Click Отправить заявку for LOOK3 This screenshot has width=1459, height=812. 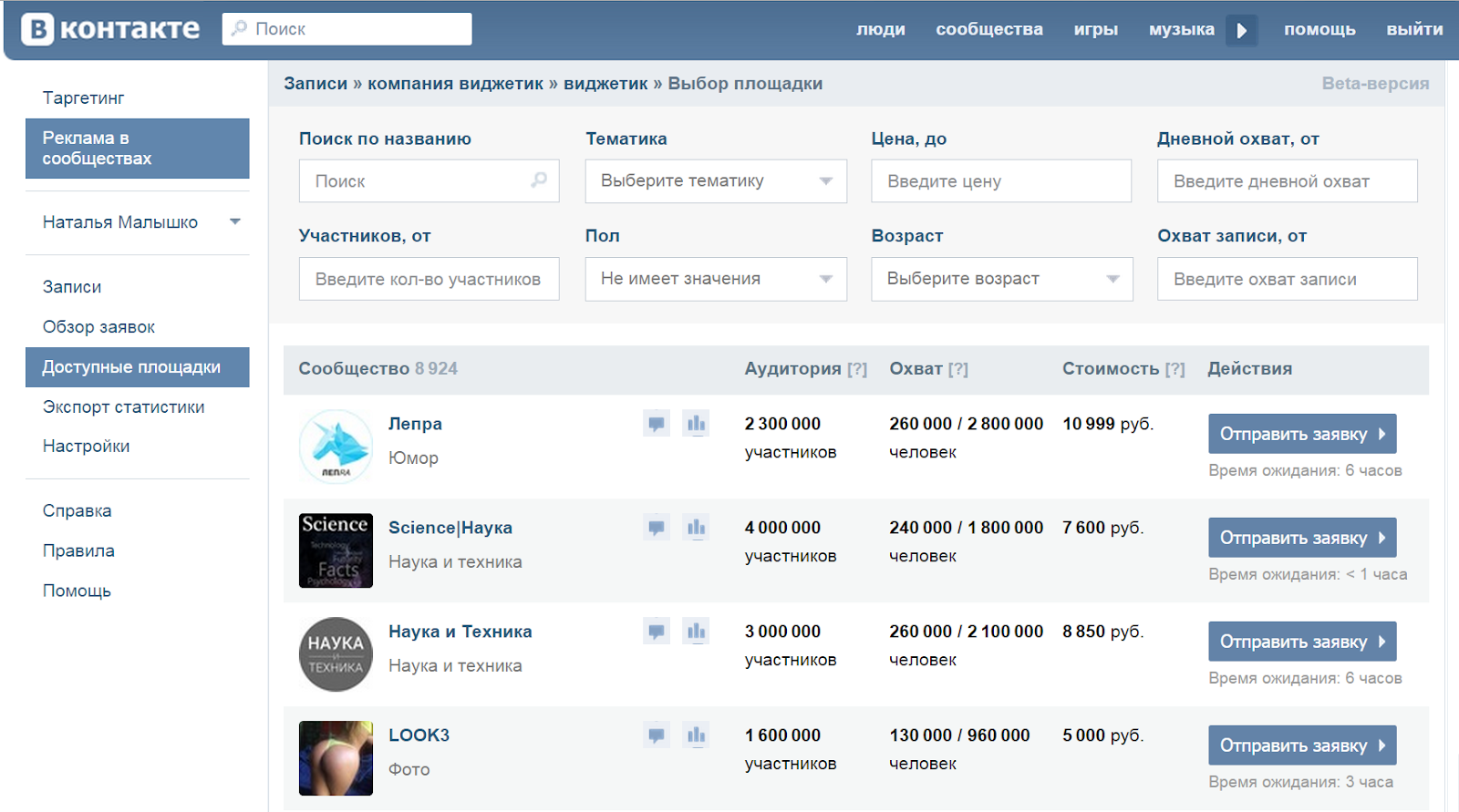click(x=1301, y=746)
